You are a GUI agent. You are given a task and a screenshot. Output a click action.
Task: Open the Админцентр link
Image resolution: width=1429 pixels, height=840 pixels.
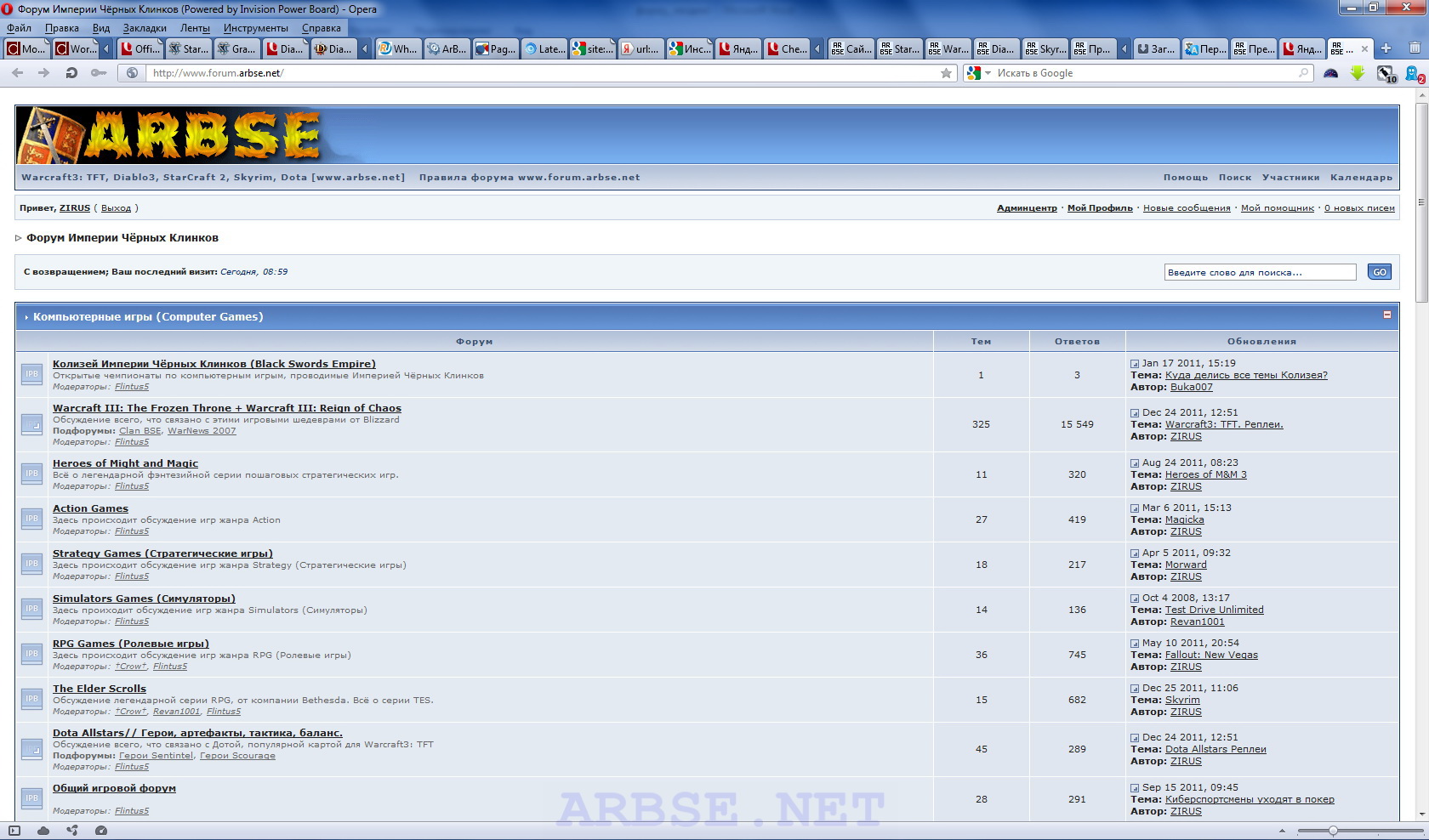pos(1027,208)
